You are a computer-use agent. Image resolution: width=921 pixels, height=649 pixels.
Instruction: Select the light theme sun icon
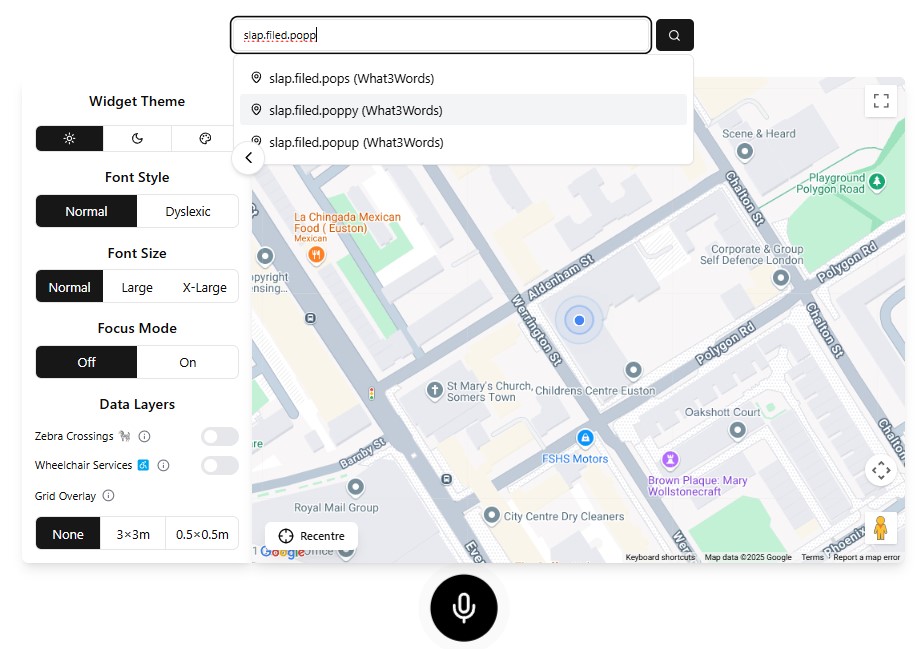69,138
